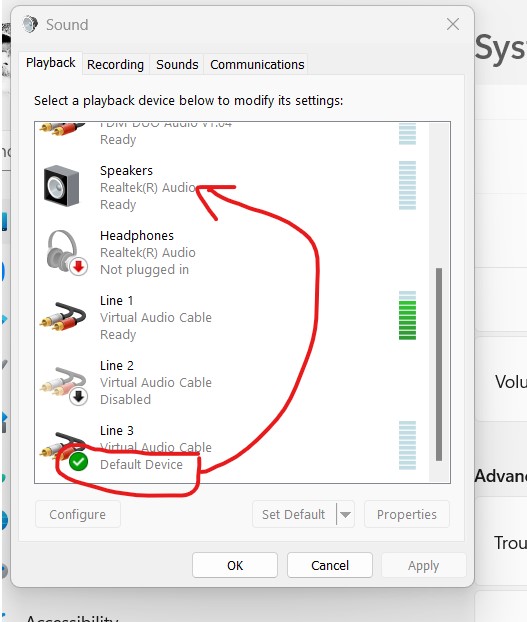Click the Cancel button
The width and height of the screenshot is (527, 622).
pyautogui.click(x=330, y=565)
